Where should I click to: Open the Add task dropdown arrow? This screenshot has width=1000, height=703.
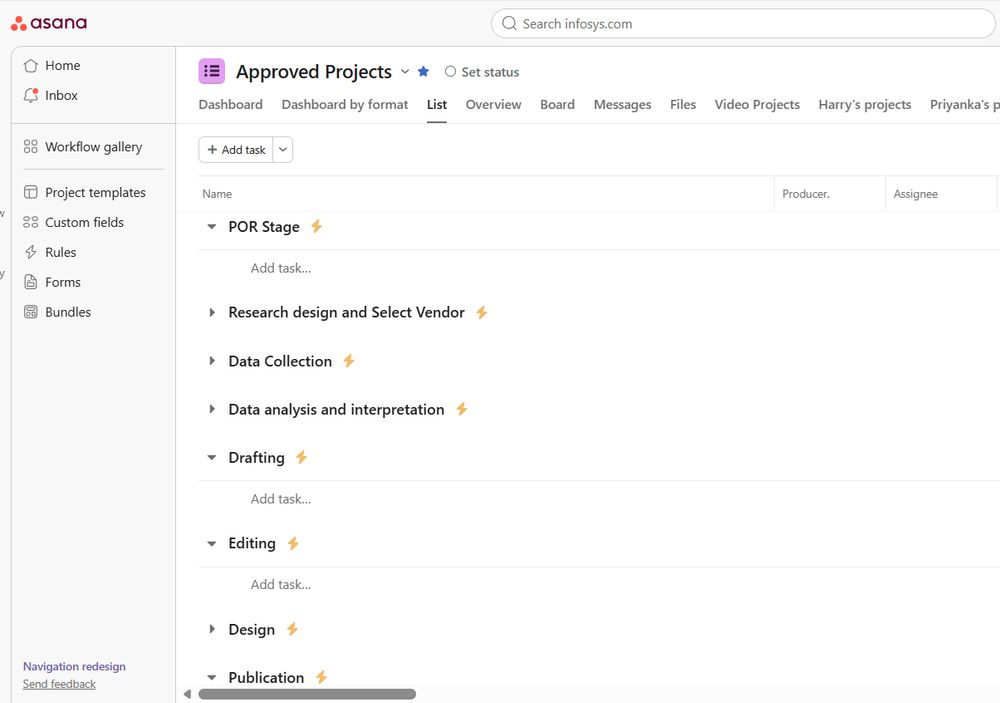coord(283,150)
